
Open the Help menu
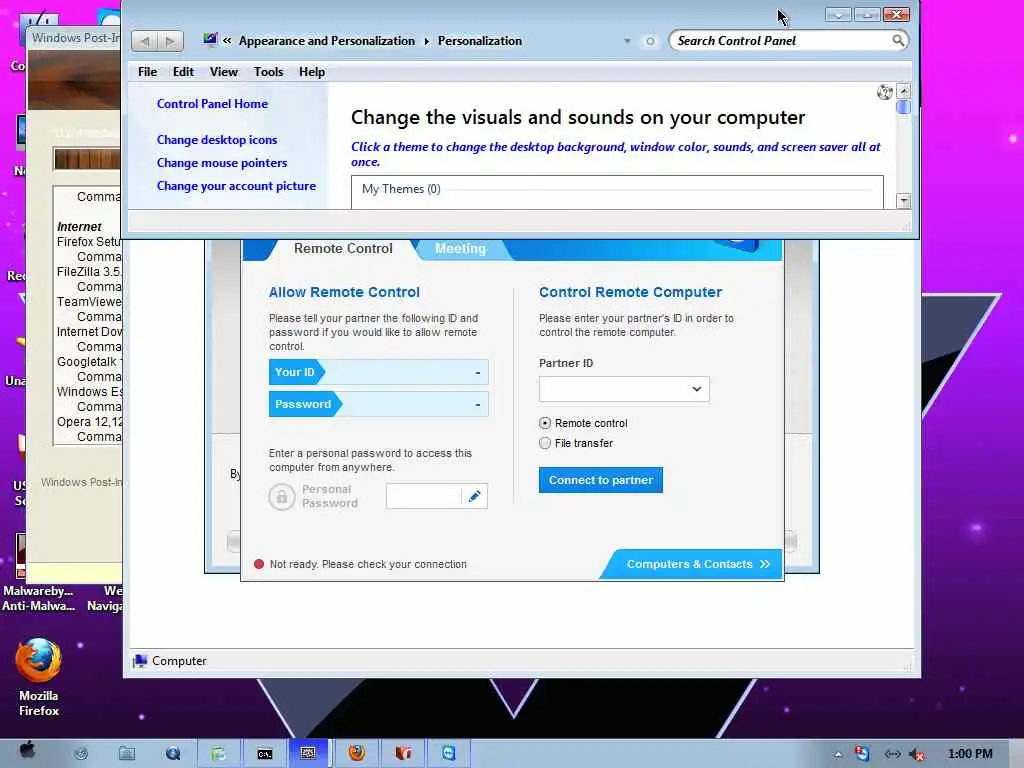312,72
